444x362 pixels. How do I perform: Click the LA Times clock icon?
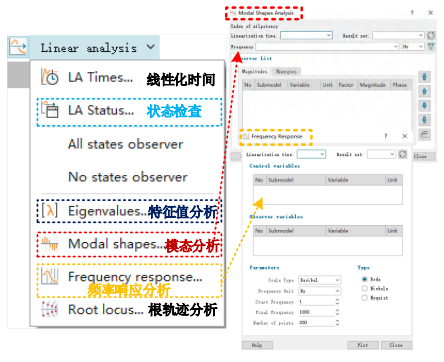click(x=50, y=77)
